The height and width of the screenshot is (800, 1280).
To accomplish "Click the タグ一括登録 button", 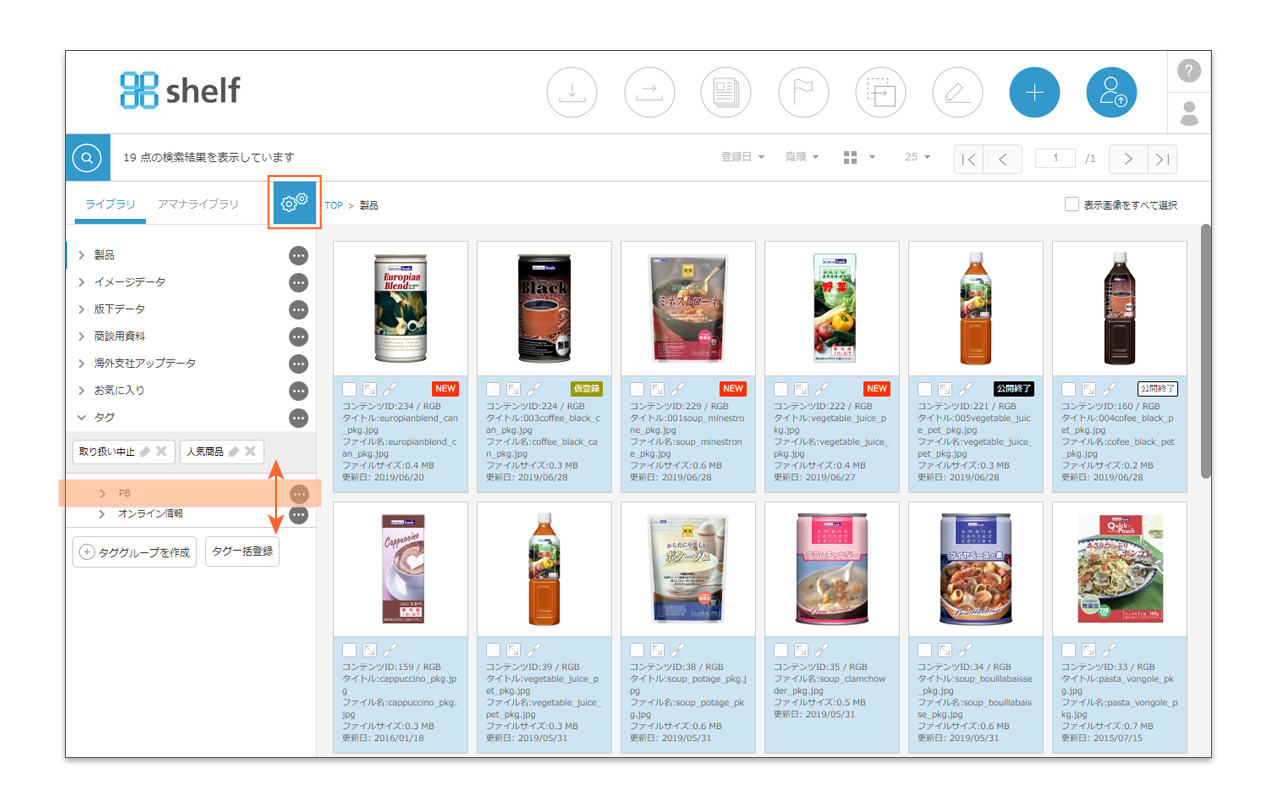I will click(242, 551).
